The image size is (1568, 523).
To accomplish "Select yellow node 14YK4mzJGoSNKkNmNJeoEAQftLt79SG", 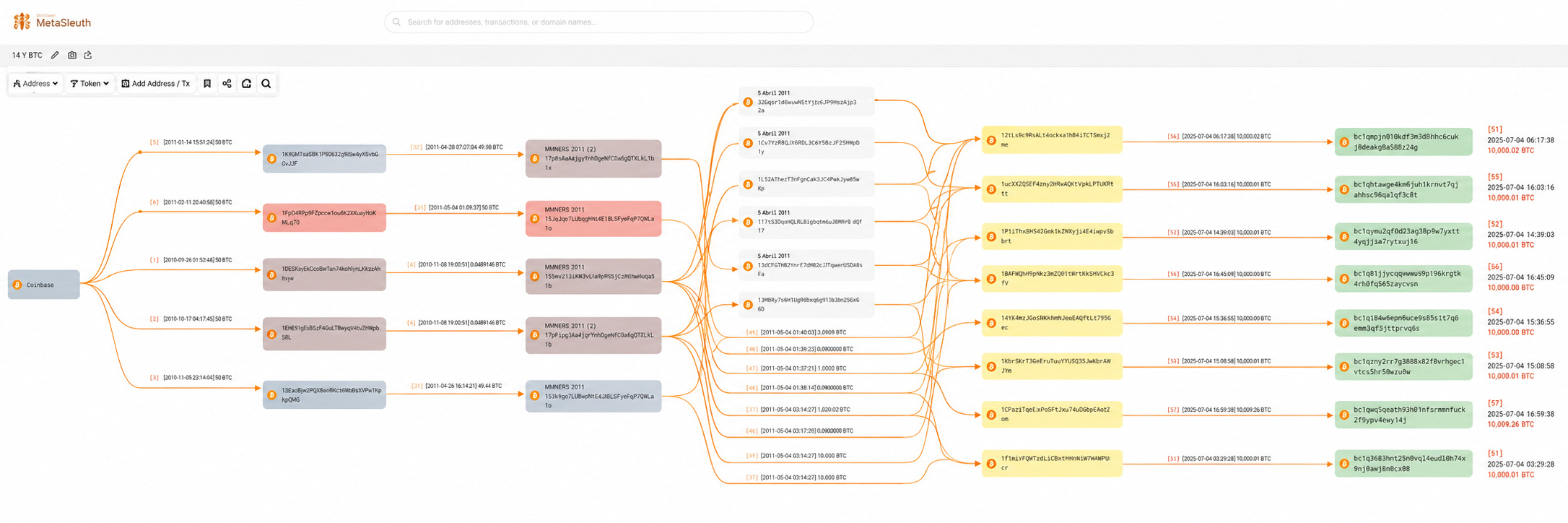I will [x=1052, y=323].
